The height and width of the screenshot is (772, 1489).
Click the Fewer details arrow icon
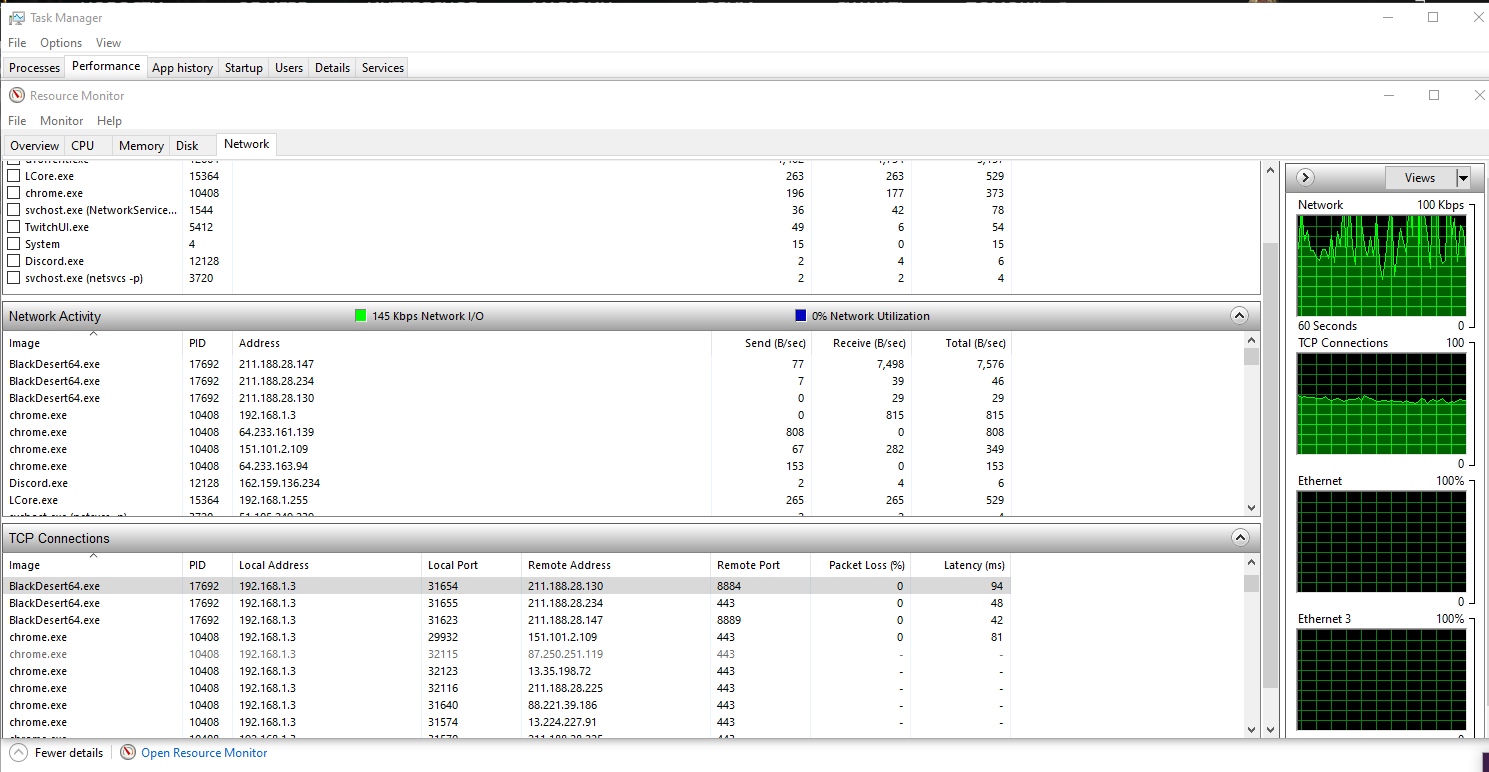[x=18, y=752]
